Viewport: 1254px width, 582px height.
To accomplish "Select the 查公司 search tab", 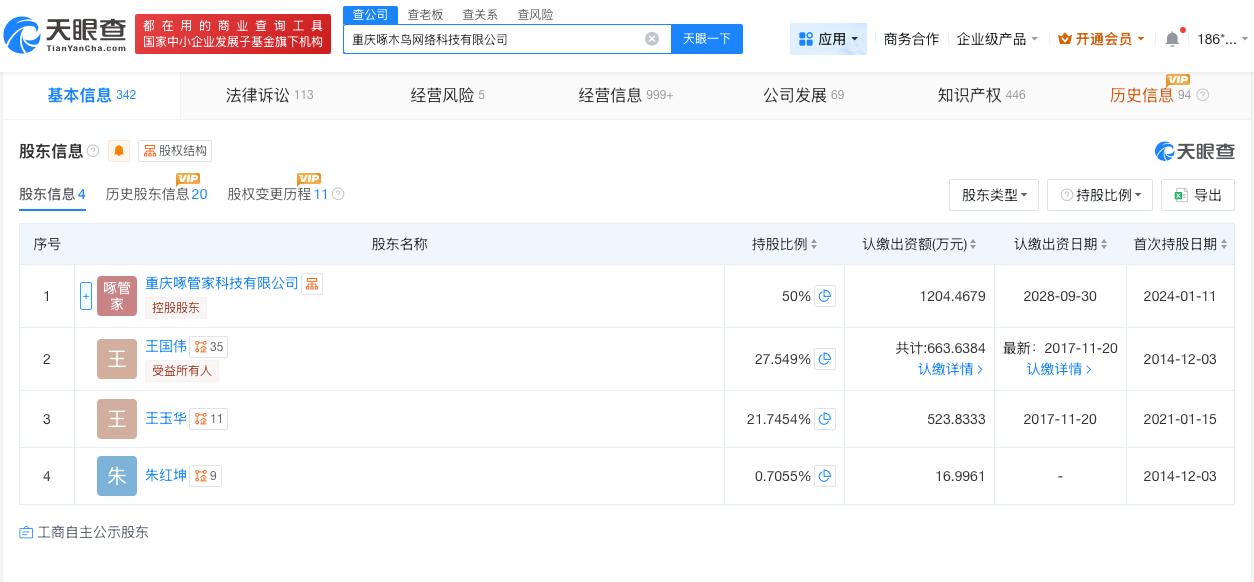I will click(370, 14).
